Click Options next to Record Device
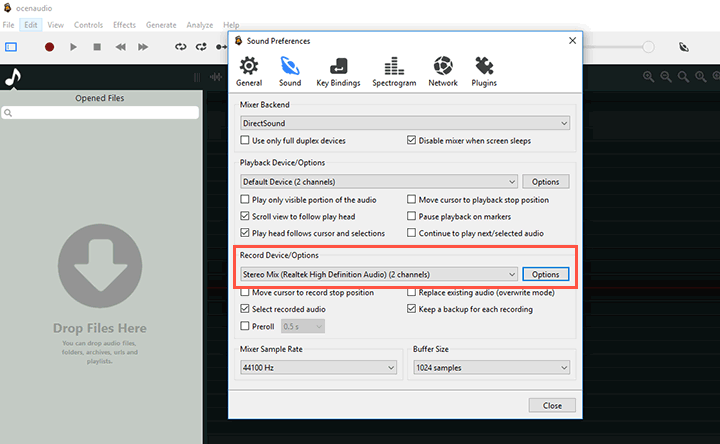The image size is (720, 444). 546,275
